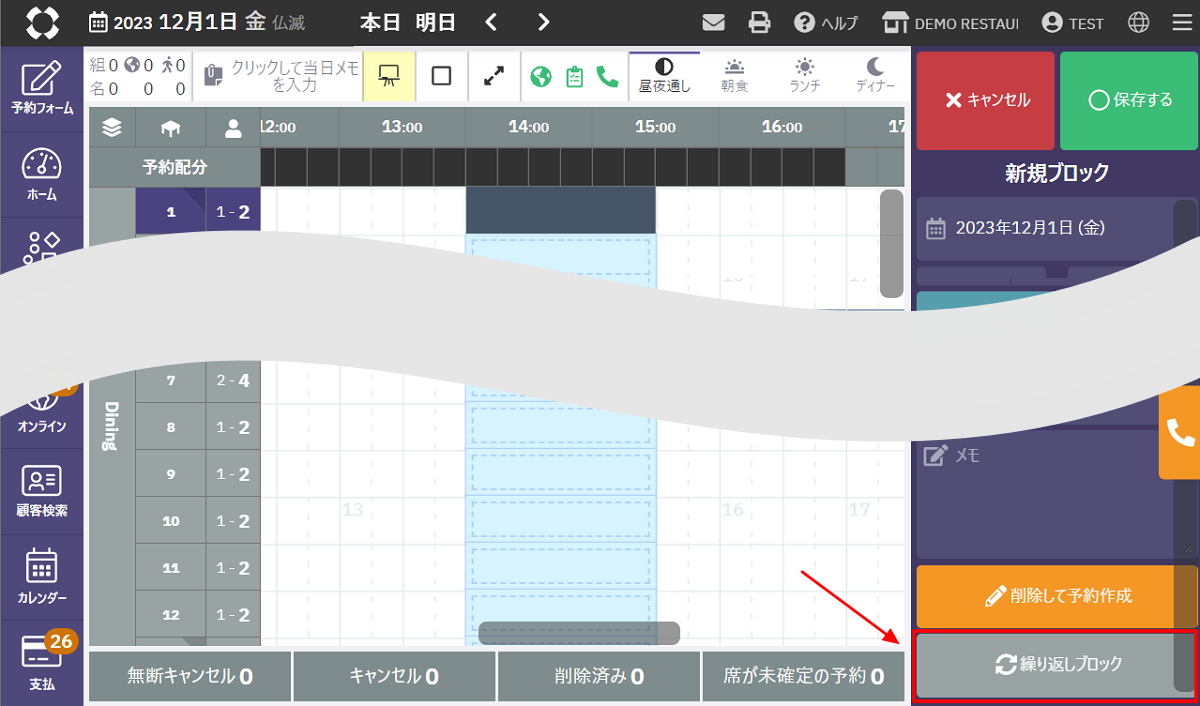Viewport: 1200px width, 706px height.
Task: Click the envelope mail icon
Action: tap(713, 23)
